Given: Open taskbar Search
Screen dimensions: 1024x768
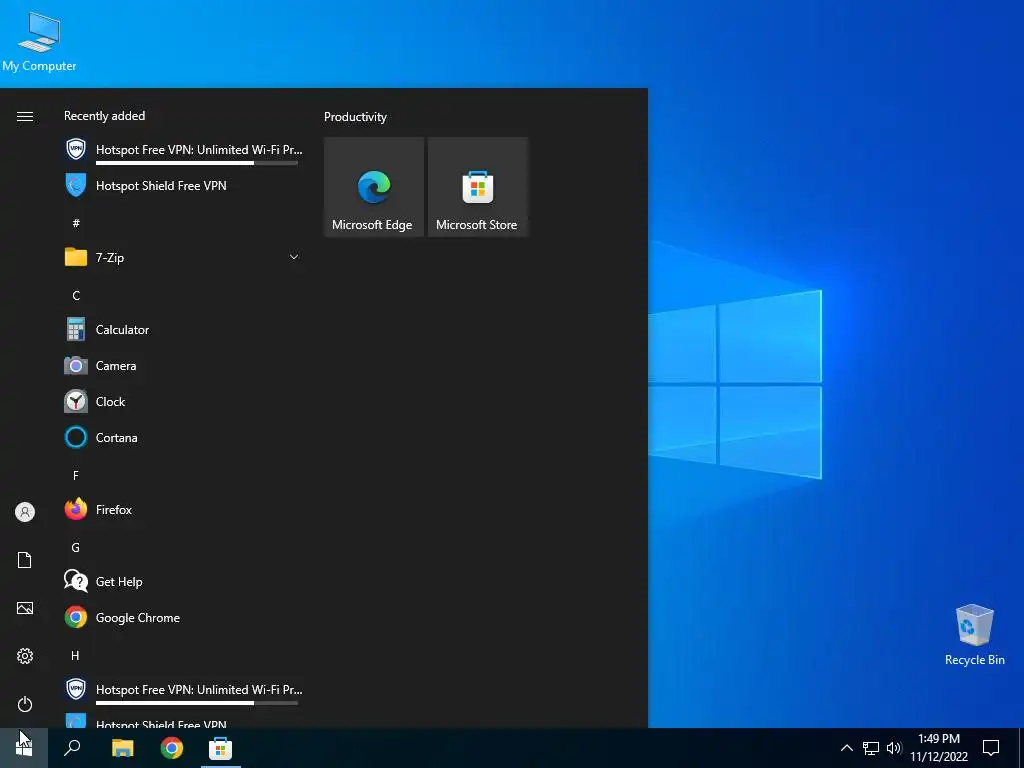Looking at the screenshot, I should pos(72,748).
